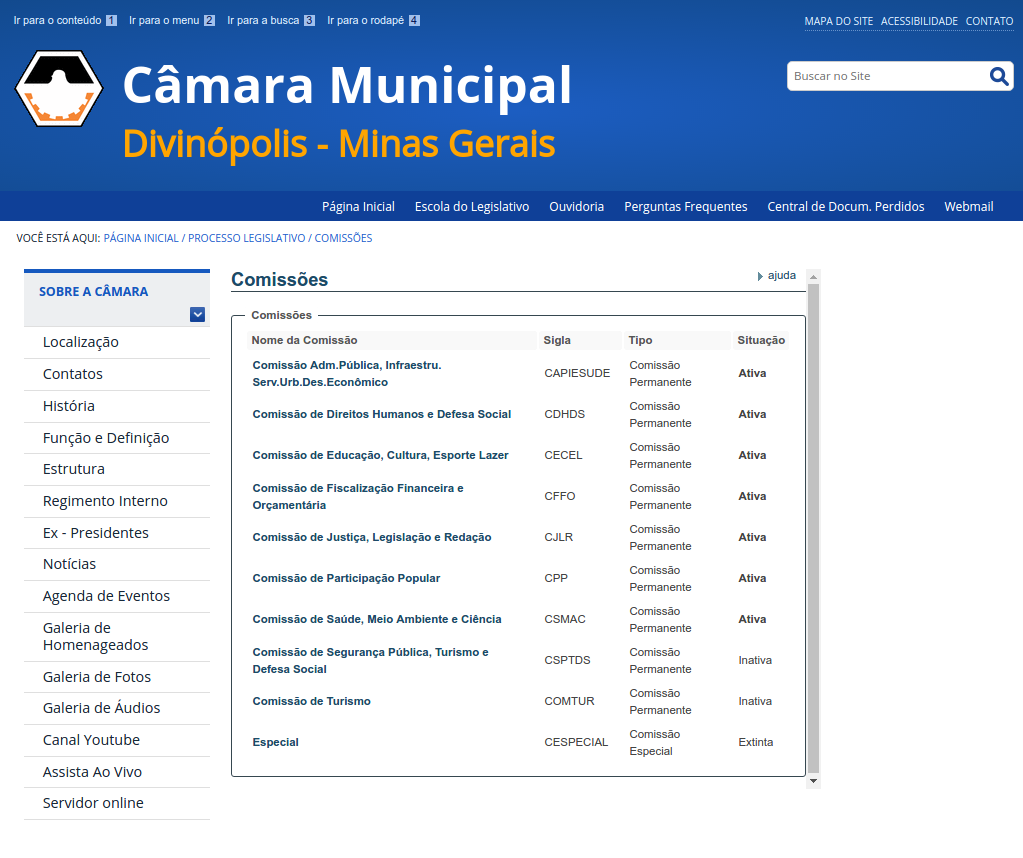
Task: Open Galeria de Fotos in sidebar
Action: click(97, 677)
